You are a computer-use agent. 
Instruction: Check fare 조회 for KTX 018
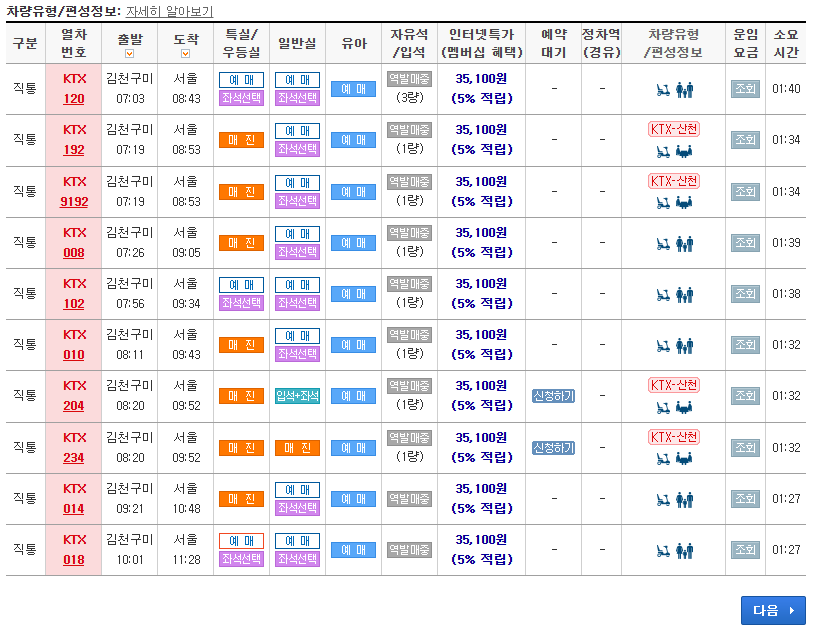(745, 550)
